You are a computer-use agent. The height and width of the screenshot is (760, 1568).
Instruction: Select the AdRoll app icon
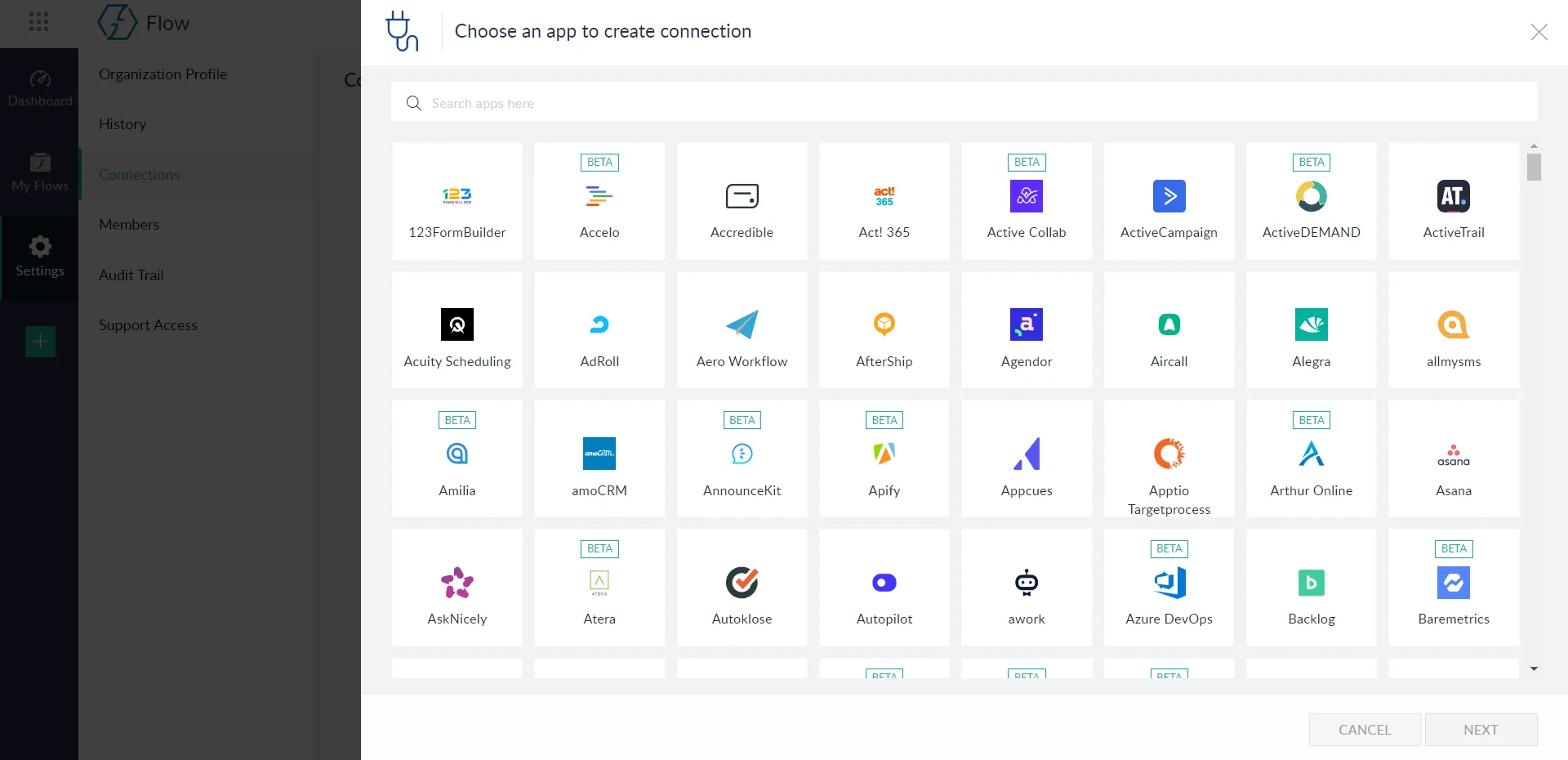coord(599,324)
